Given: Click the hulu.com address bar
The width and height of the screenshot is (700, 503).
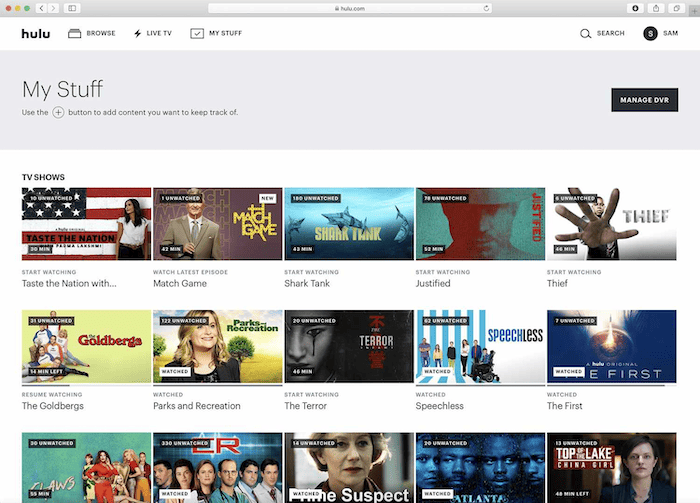Looking at the screenshot, I should (x=350, y=8).
